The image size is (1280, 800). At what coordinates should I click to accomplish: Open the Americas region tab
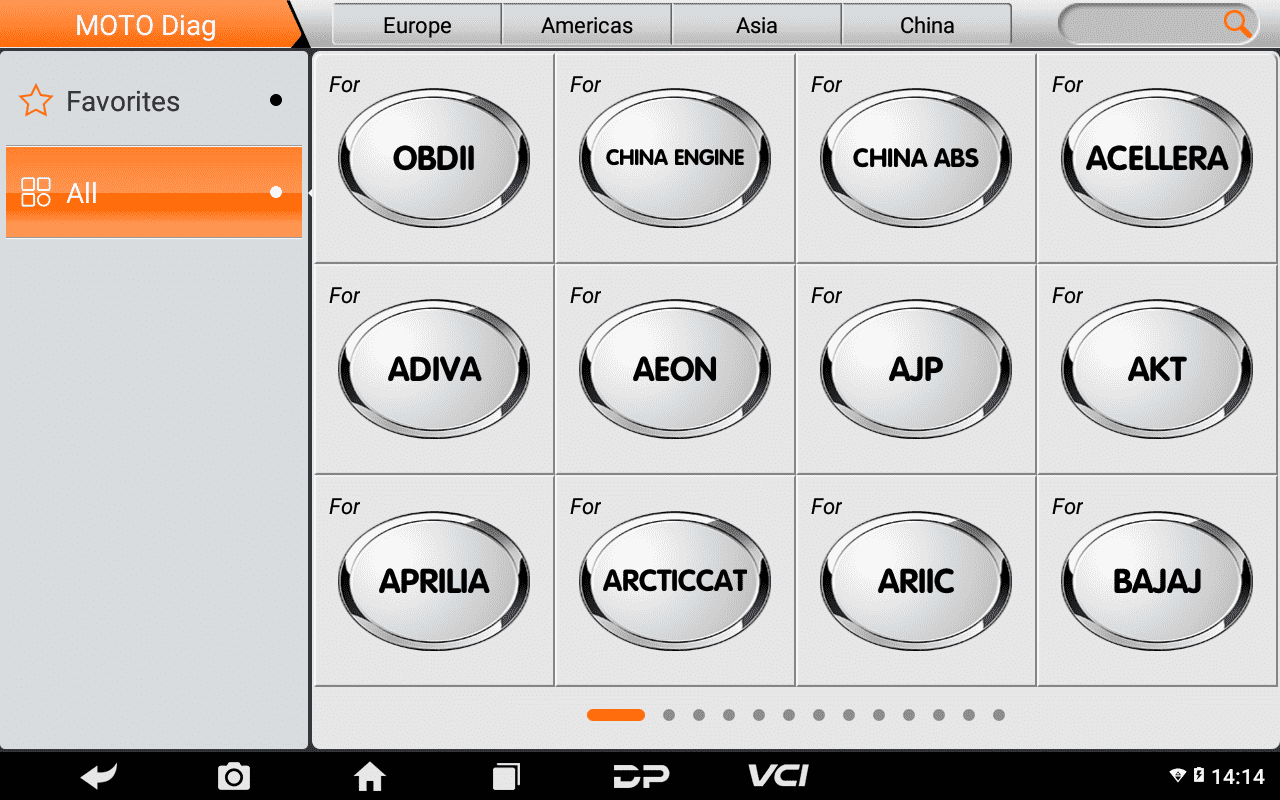coord(587,25)
